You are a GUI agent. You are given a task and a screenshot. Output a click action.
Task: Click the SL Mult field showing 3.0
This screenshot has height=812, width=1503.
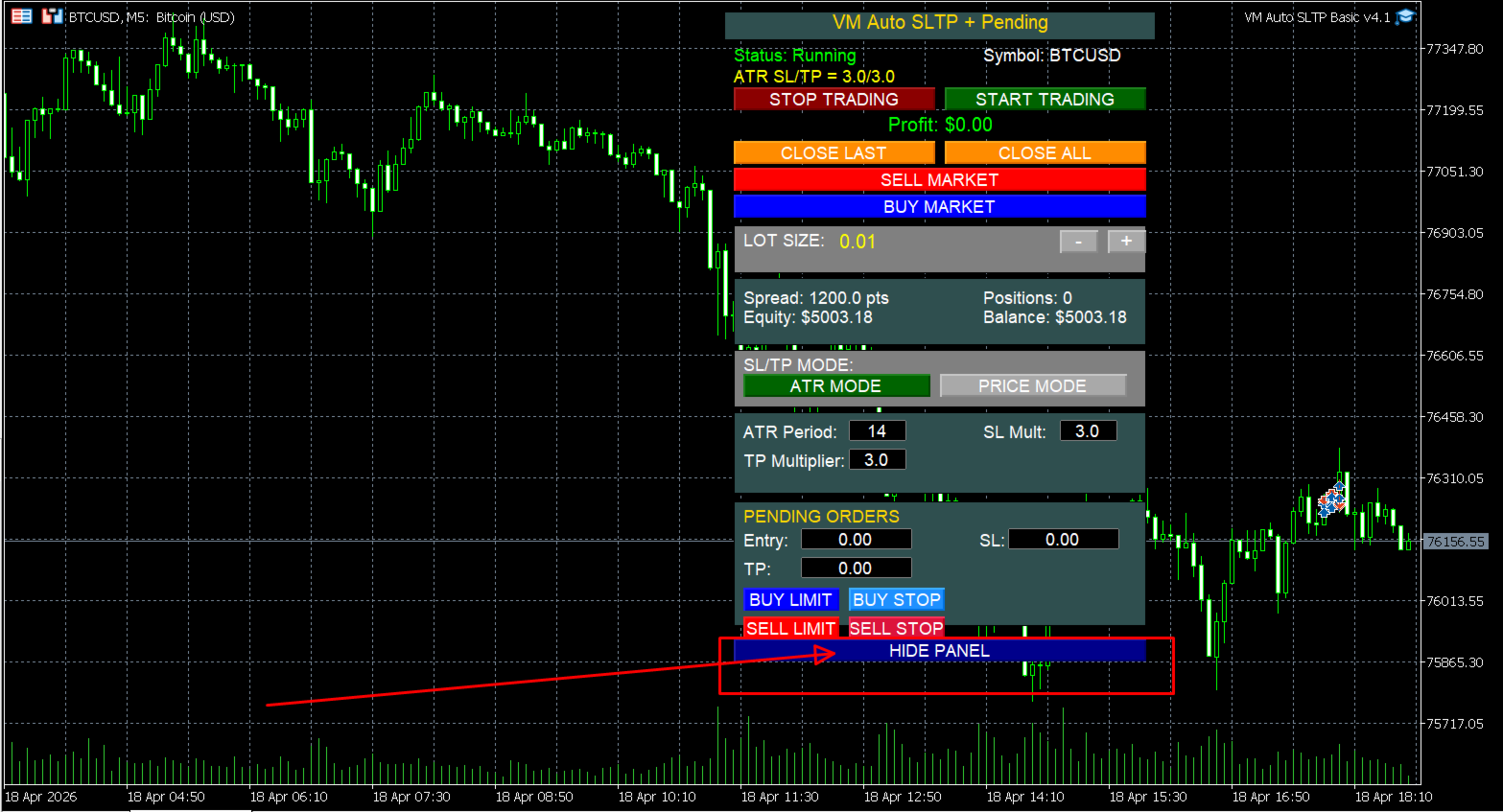click(1089, 431)
